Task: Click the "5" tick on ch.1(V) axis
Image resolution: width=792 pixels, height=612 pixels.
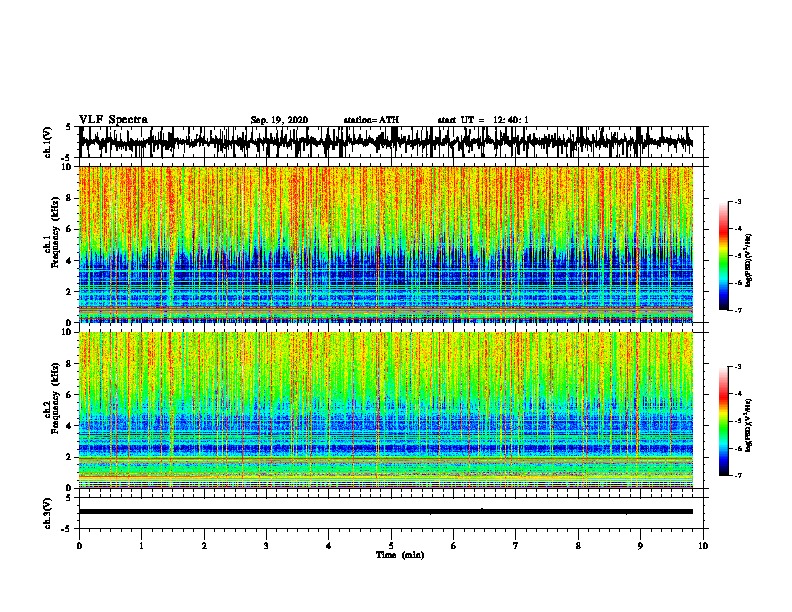Action: pos(68,127)
